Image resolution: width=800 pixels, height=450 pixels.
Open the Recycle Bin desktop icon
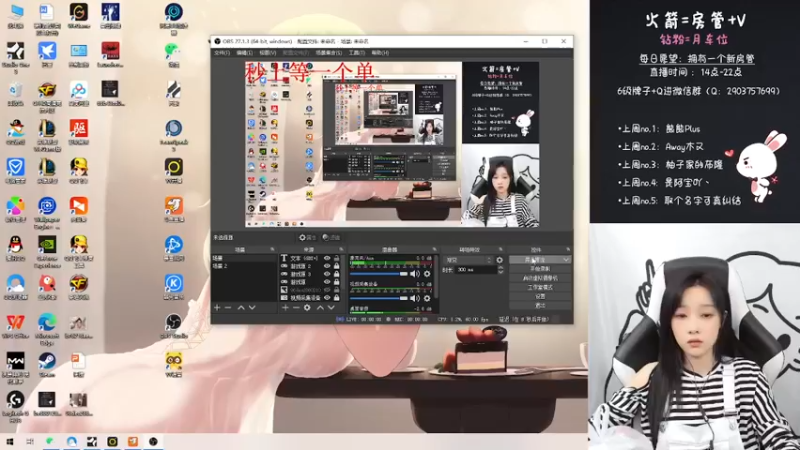15,94
